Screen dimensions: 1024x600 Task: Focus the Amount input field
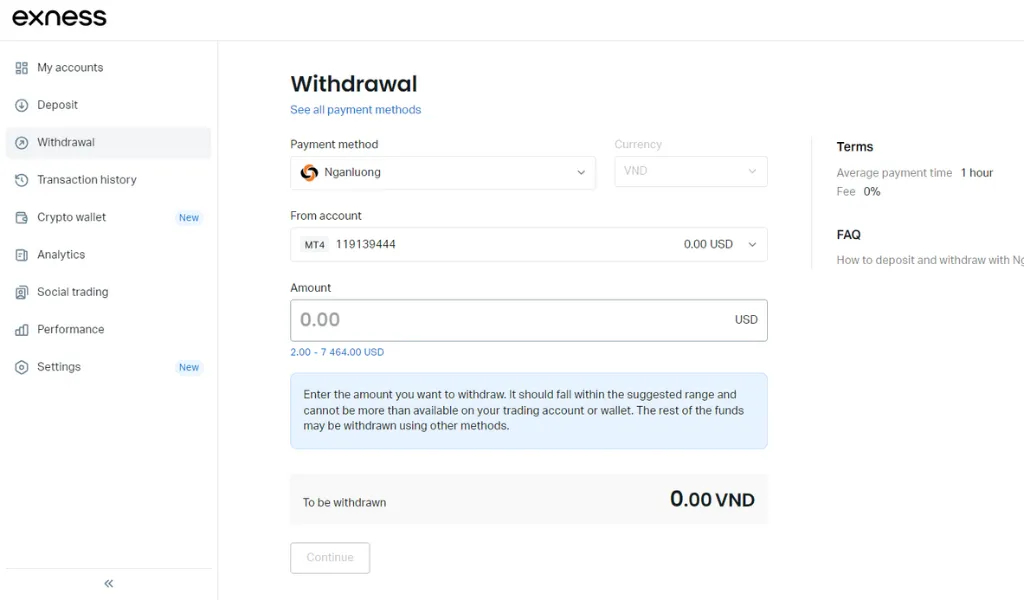[x=510, y=320]
